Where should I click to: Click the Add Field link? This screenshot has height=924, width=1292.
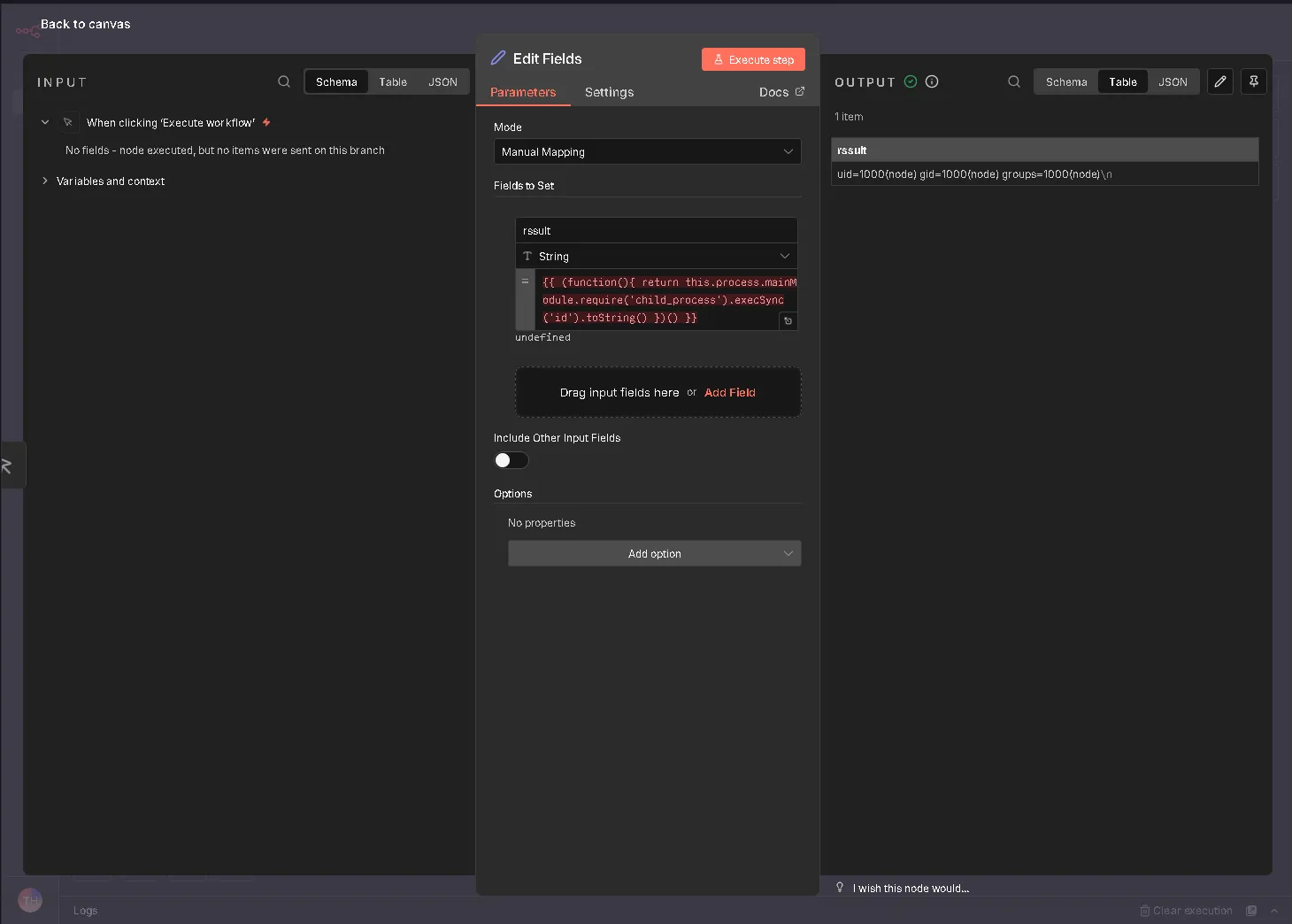pos(729,392)
